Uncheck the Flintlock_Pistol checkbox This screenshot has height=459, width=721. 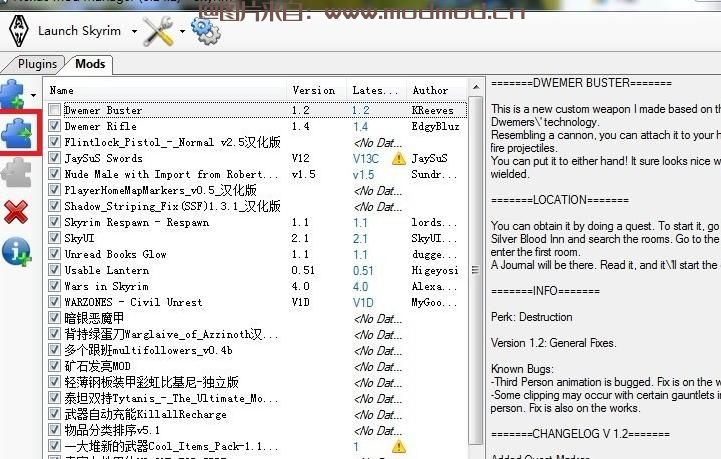54,142
